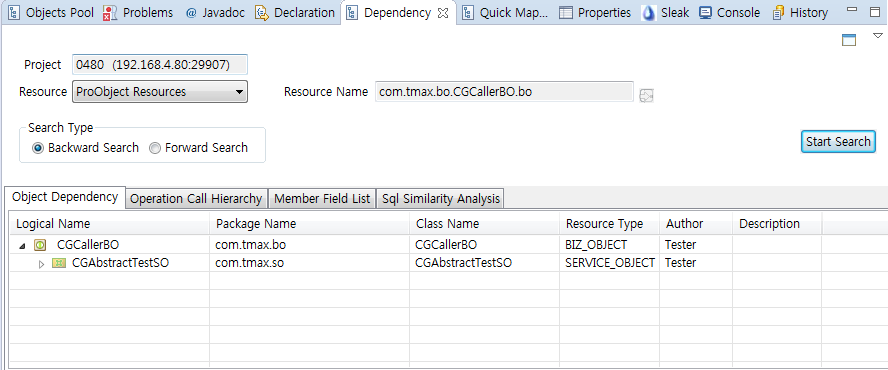Click the Resource Name input field
The height and width of the screenshot is (370, 888).
(504, 91)
